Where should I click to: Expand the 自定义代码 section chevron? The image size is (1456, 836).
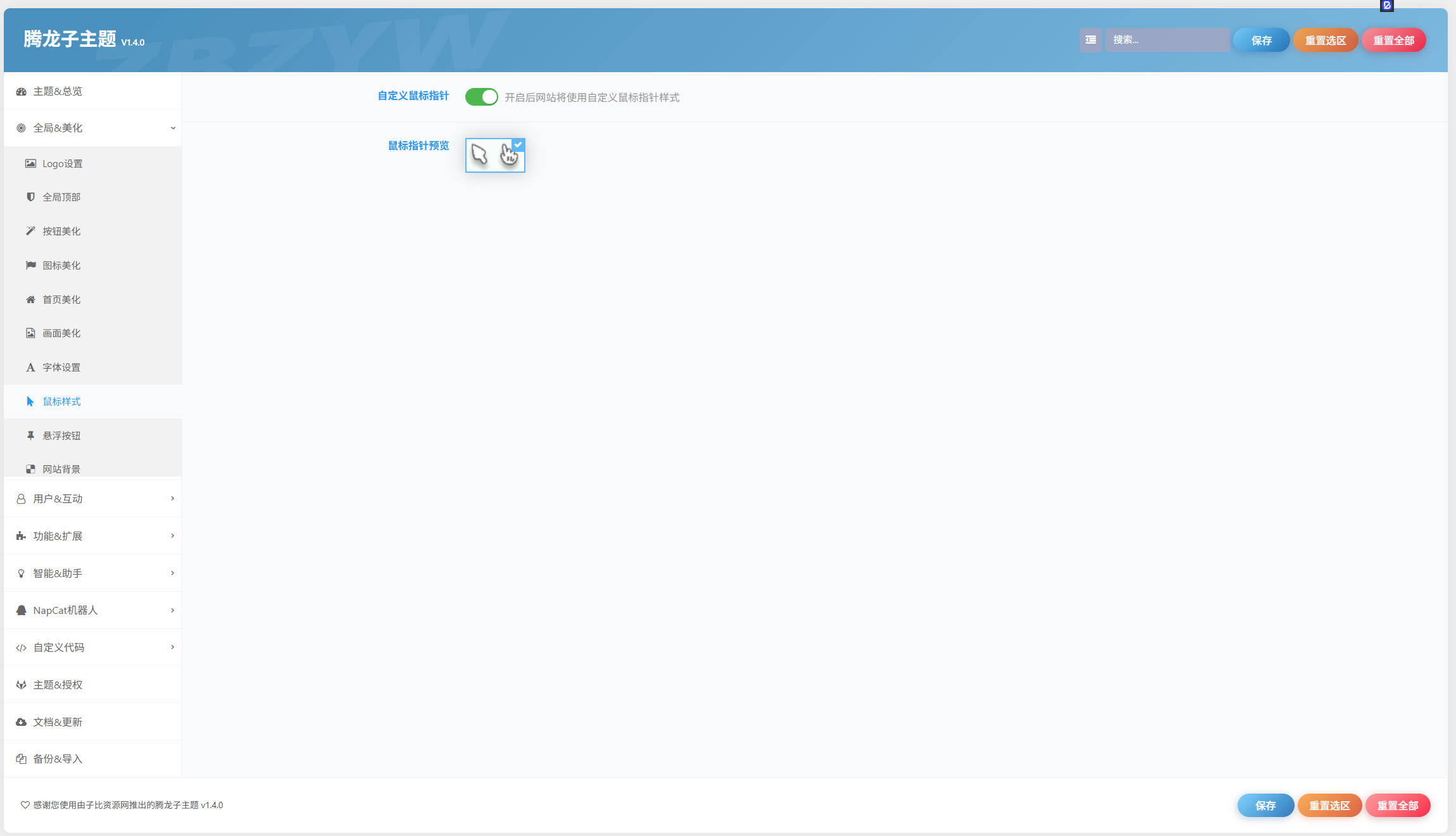click(172, 647)
